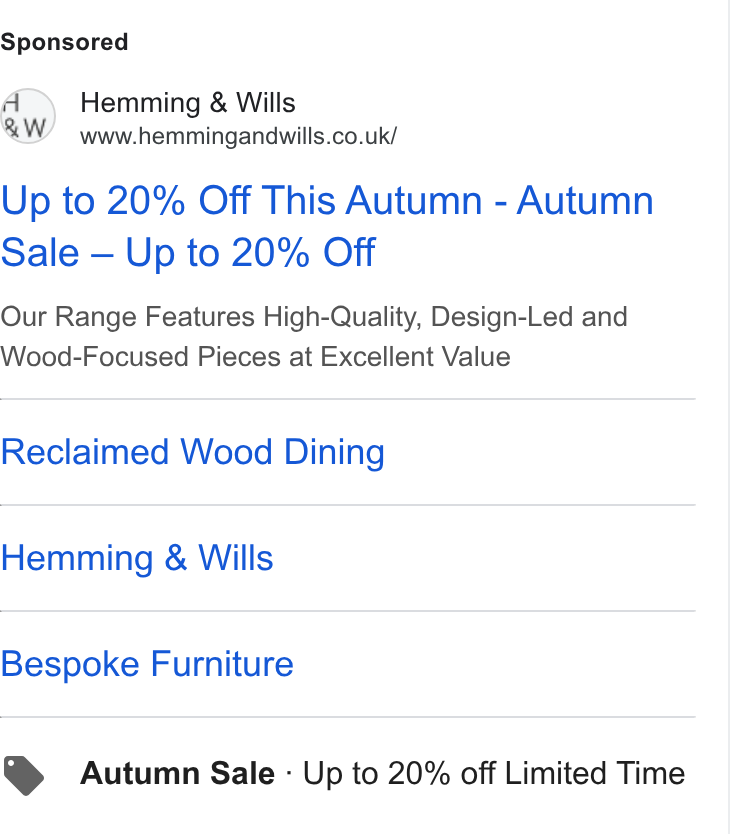Screen dimensions: 730x834
Task: Click the 'Excellent Value' words in description
Action: [x=416, y=356]
